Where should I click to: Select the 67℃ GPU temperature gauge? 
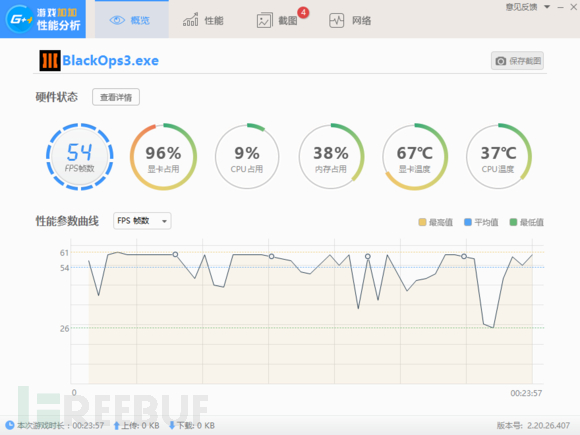[x=415, y=156]
